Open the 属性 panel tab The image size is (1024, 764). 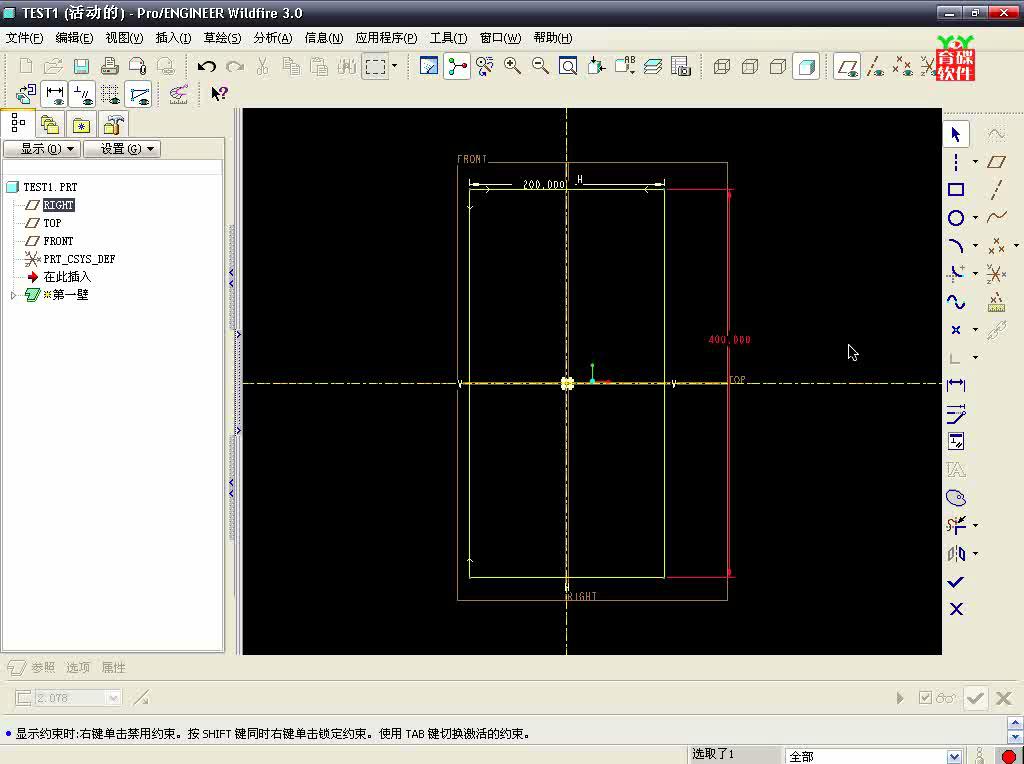(113, 667)
